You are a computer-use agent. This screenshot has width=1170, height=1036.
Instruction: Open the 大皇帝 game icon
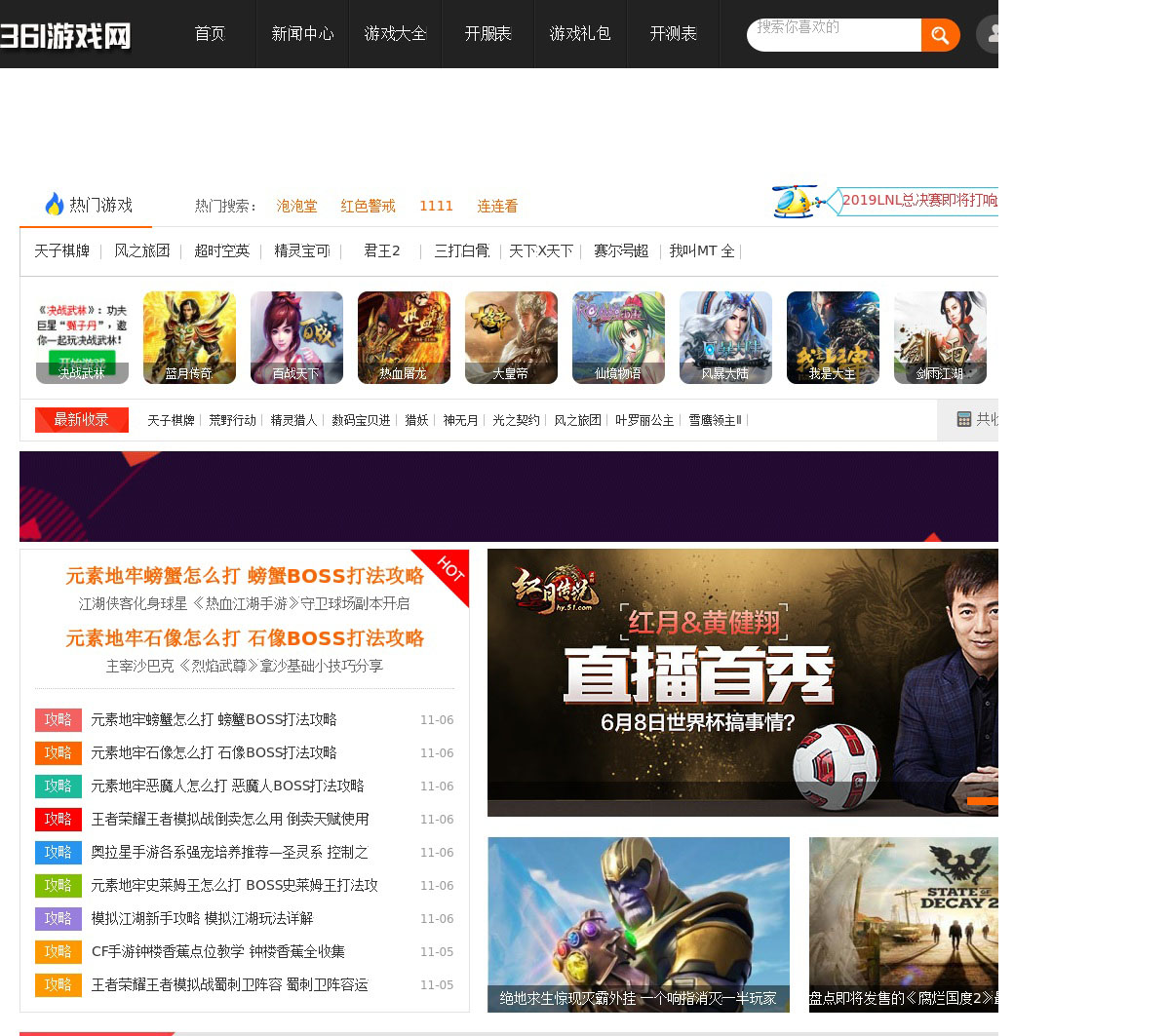point(511,337)
